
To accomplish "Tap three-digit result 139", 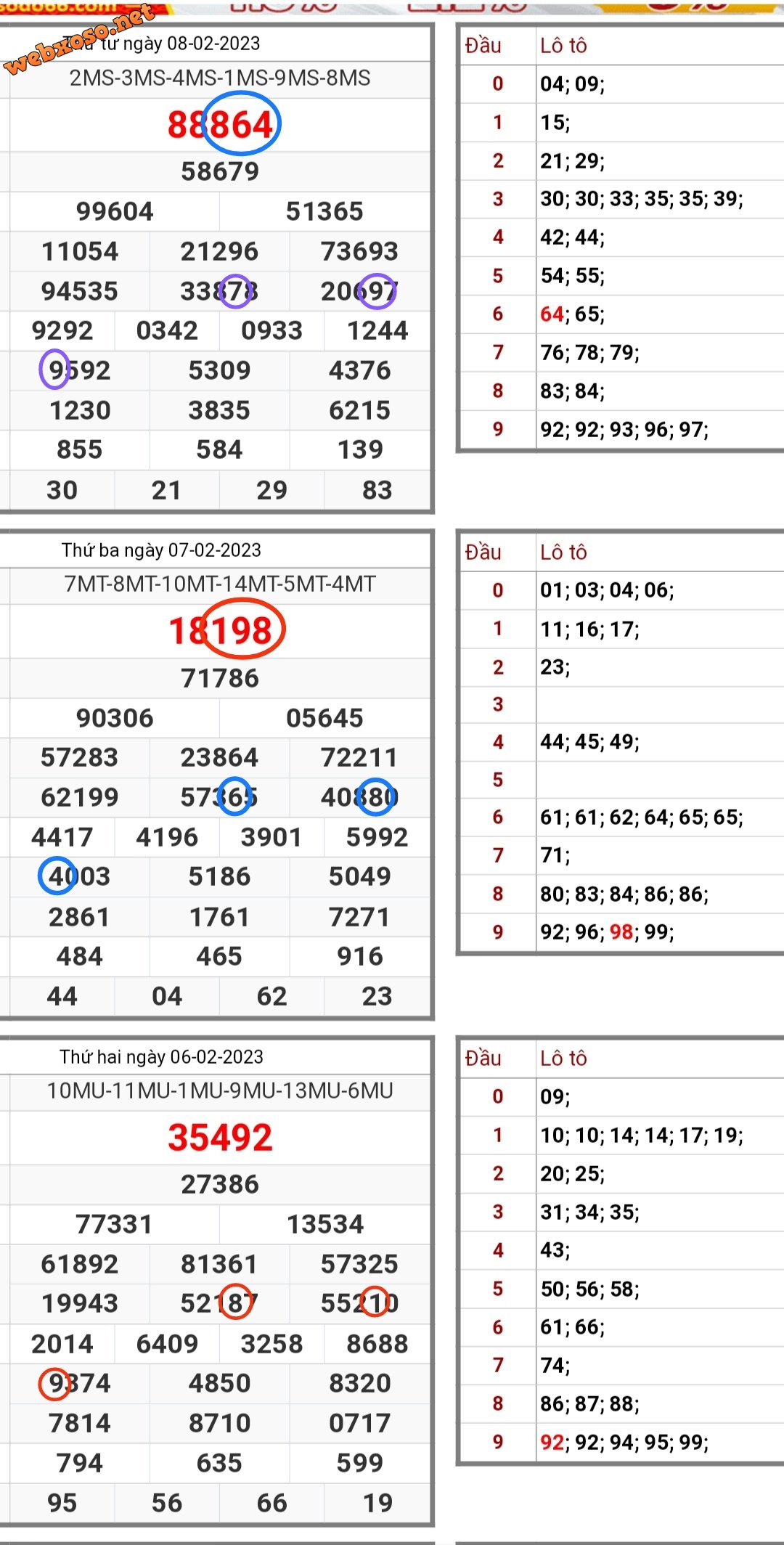I will pyautogui.click(x=360, y=449).
